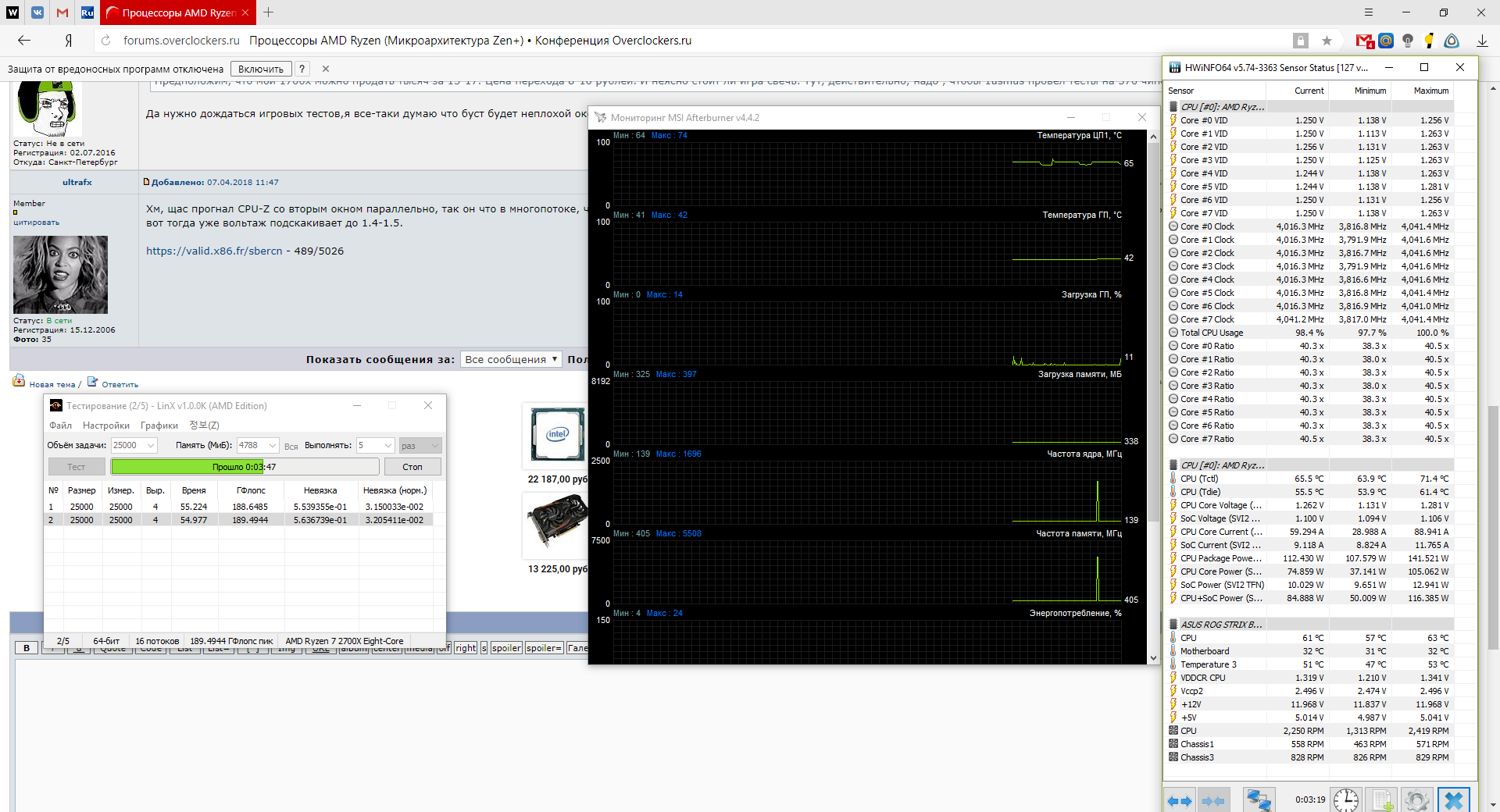Click the цитировать quote link

pos(36,223)
